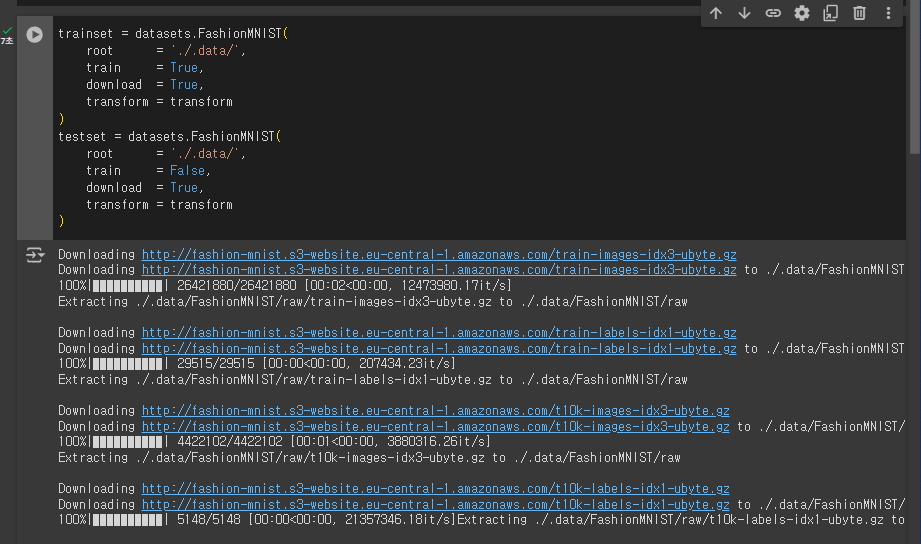Image resolution: width=921 pixels, height=544 pixels.
Task: Copy link to cell icon
Action: tap(773, 13)
